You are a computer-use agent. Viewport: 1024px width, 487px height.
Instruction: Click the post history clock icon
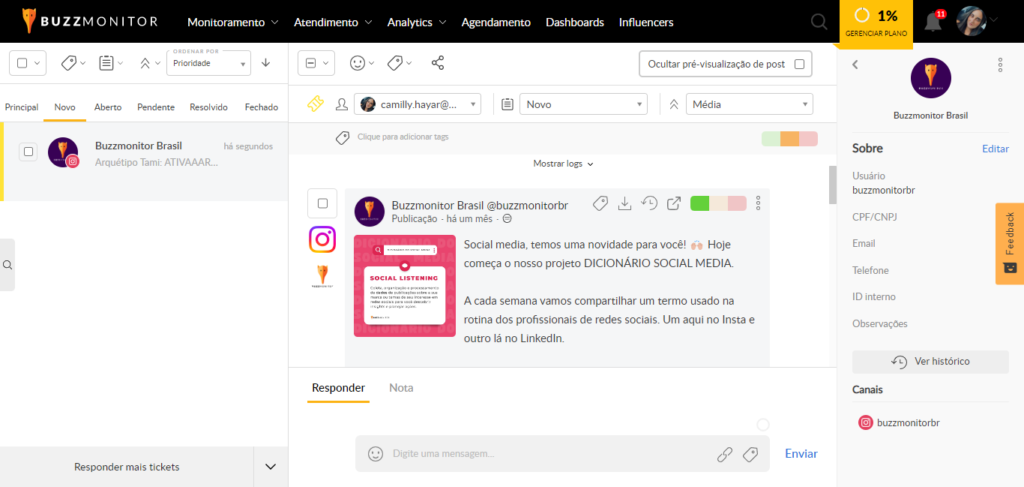point(649,204)
